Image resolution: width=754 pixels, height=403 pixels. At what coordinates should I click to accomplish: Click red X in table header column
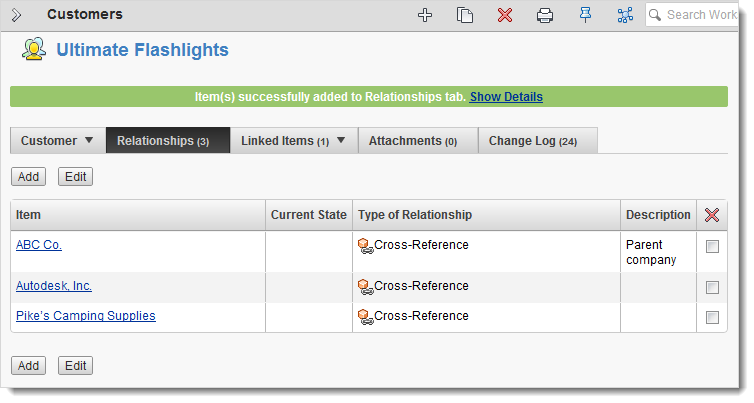[x=712, y=215]
